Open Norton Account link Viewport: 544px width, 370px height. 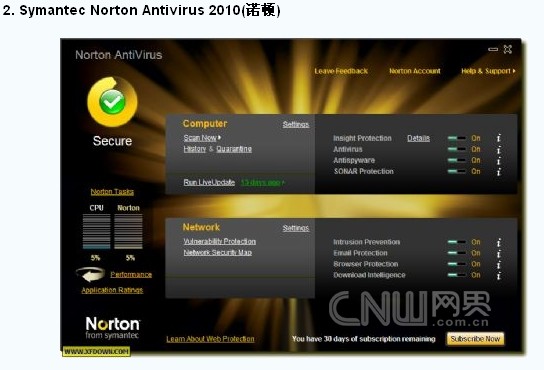click(415, 71)
